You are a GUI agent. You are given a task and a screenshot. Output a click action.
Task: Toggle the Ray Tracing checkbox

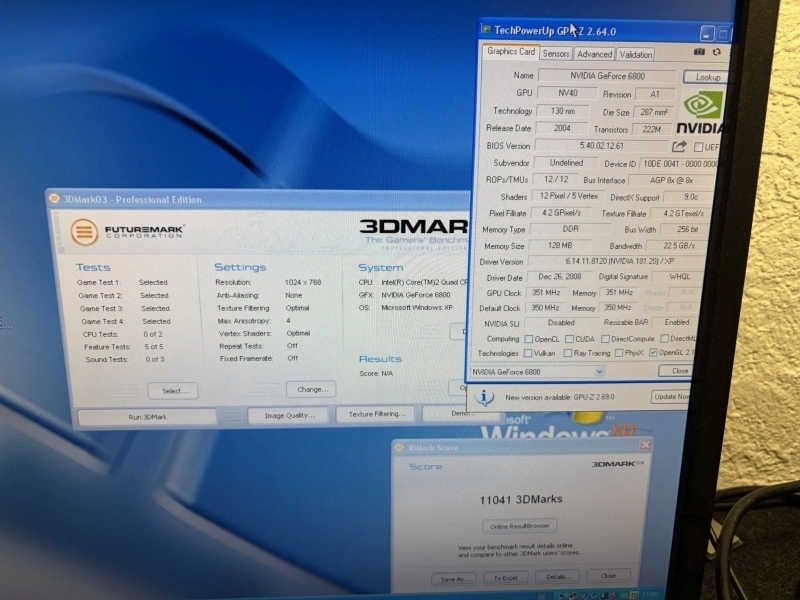567,353
